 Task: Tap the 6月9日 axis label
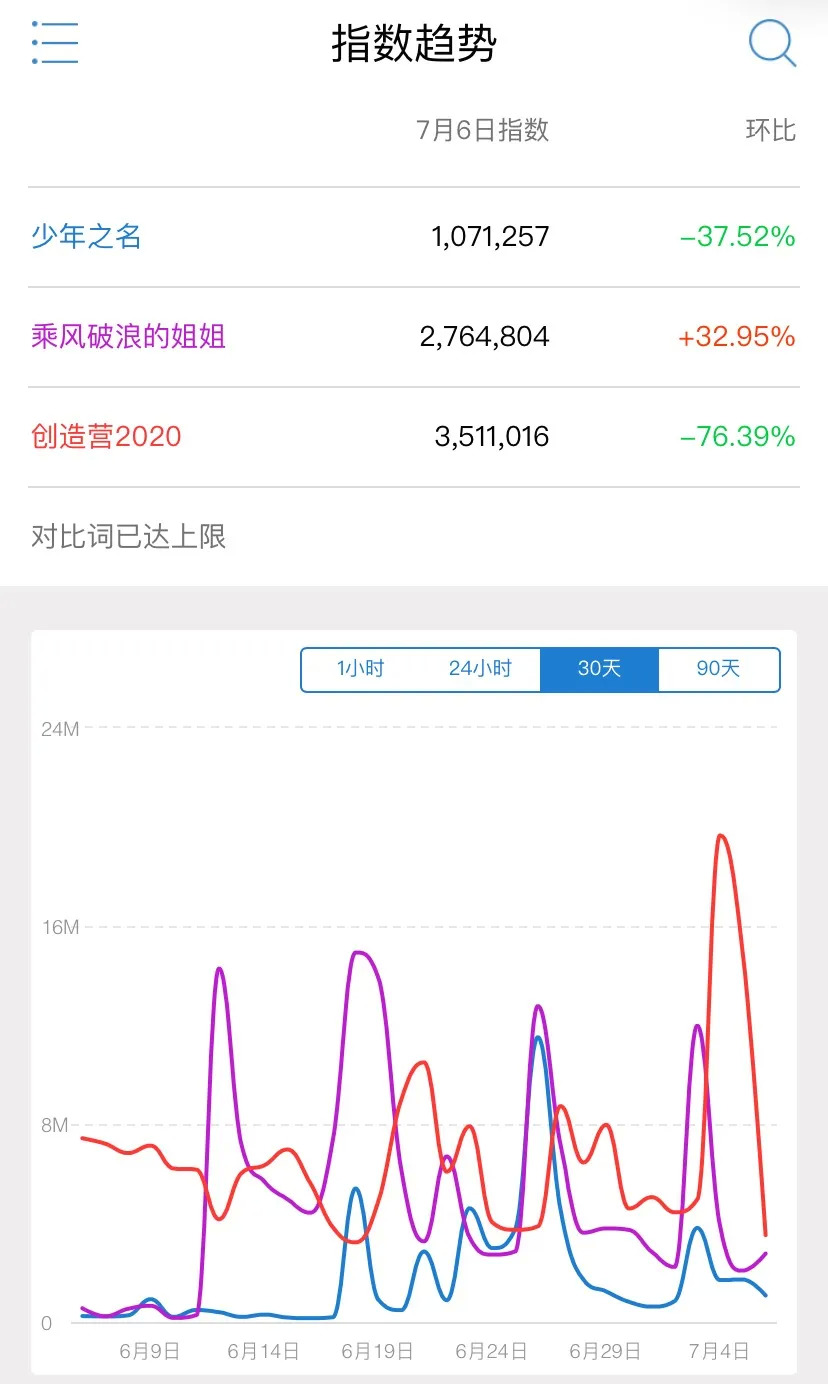pyautogui.click(x=150, y=1351)
